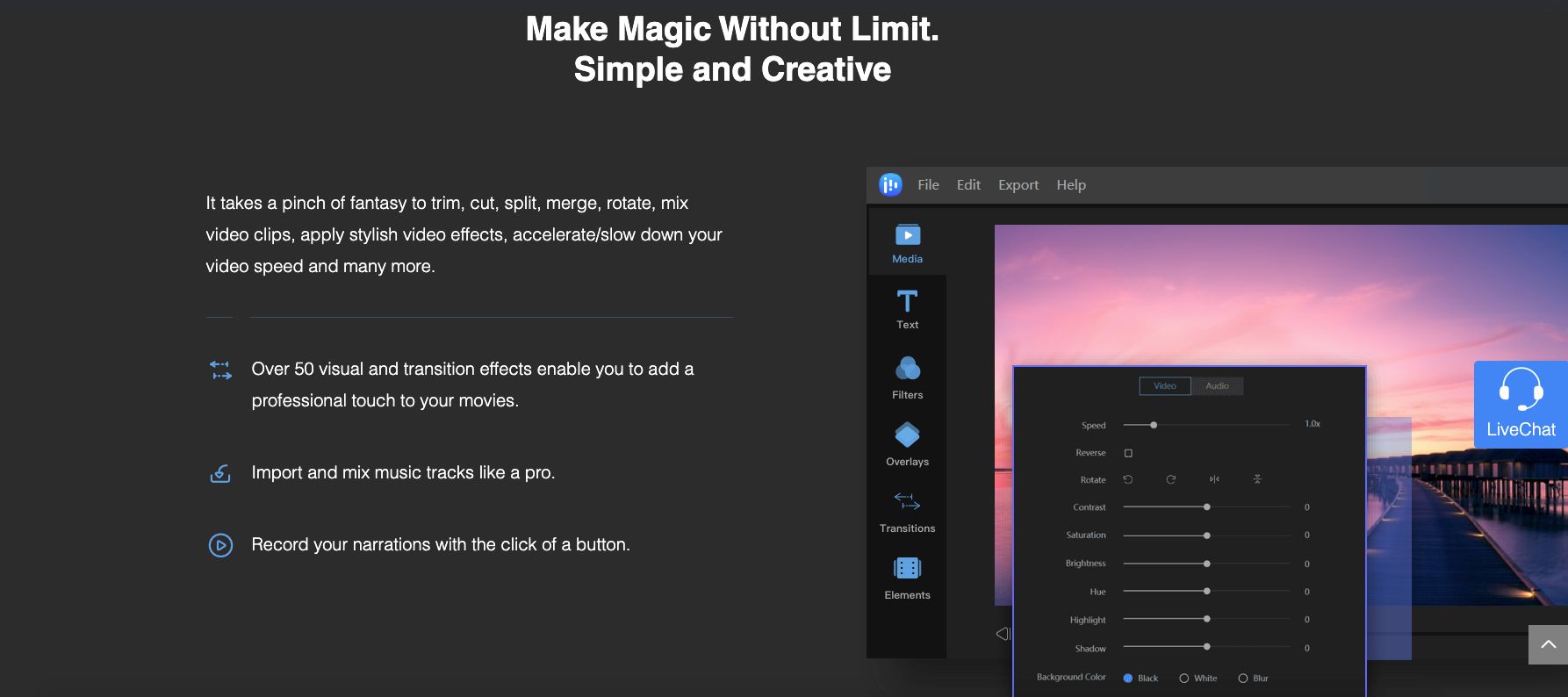Viewport: 1568px width, 697px height.
Task: Flip video vertically
Action: [x=1257, y=479]
